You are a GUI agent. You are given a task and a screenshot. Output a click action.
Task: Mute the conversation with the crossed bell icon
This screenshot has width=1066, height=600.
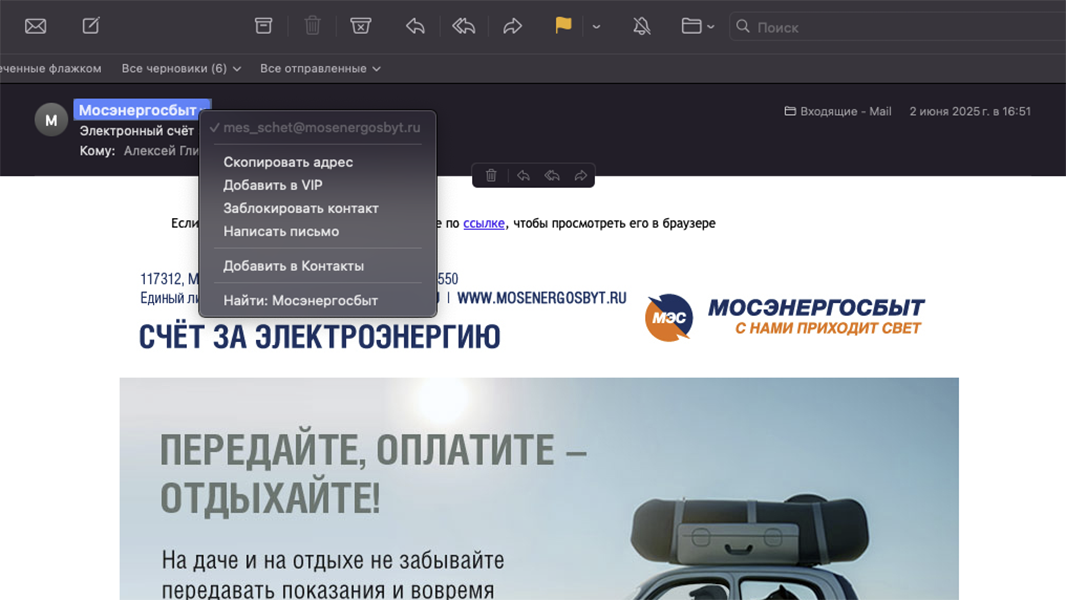point(642,26)
